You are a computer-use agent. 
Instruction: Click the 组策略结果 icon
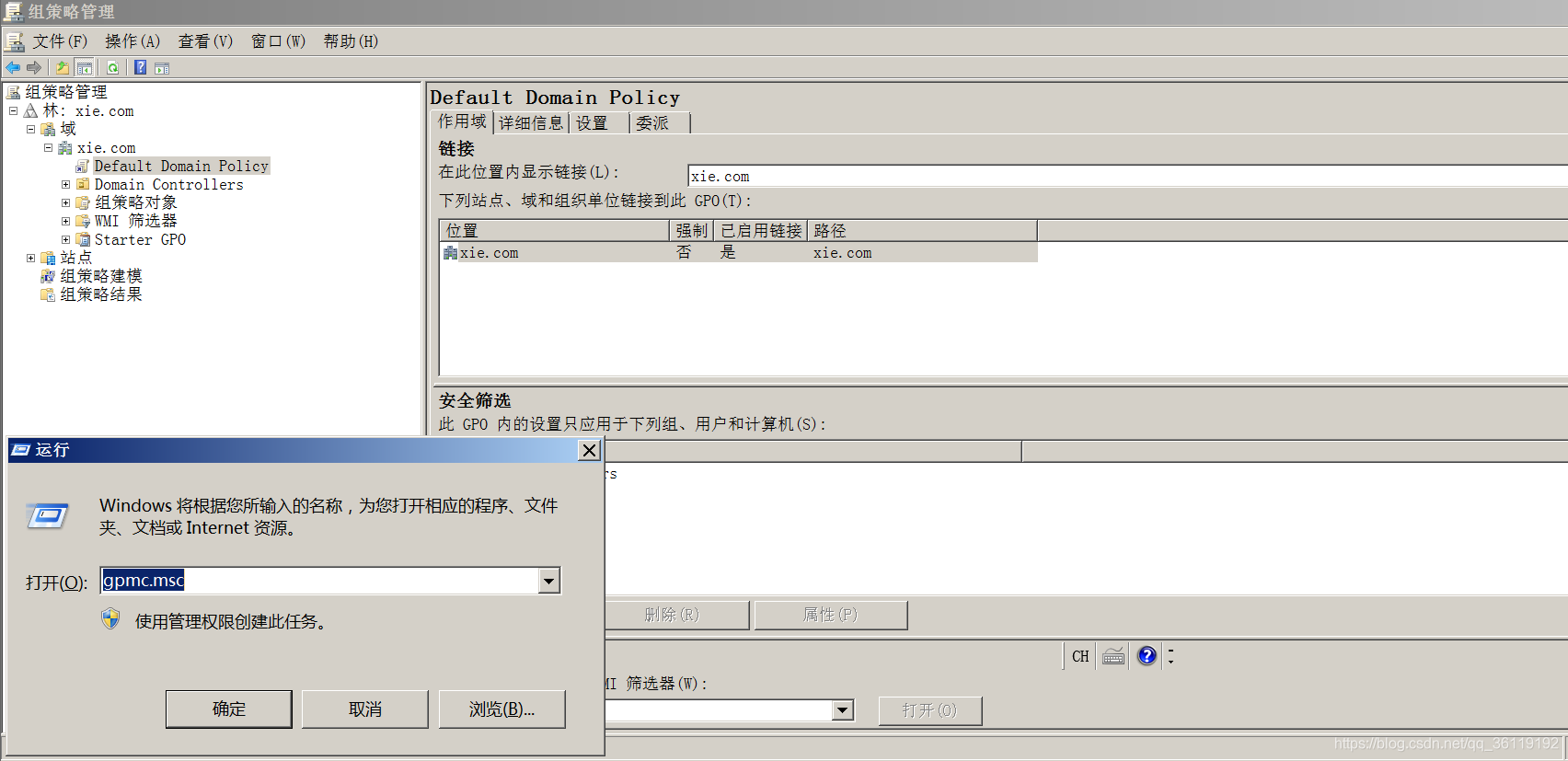tap(48, 294)
